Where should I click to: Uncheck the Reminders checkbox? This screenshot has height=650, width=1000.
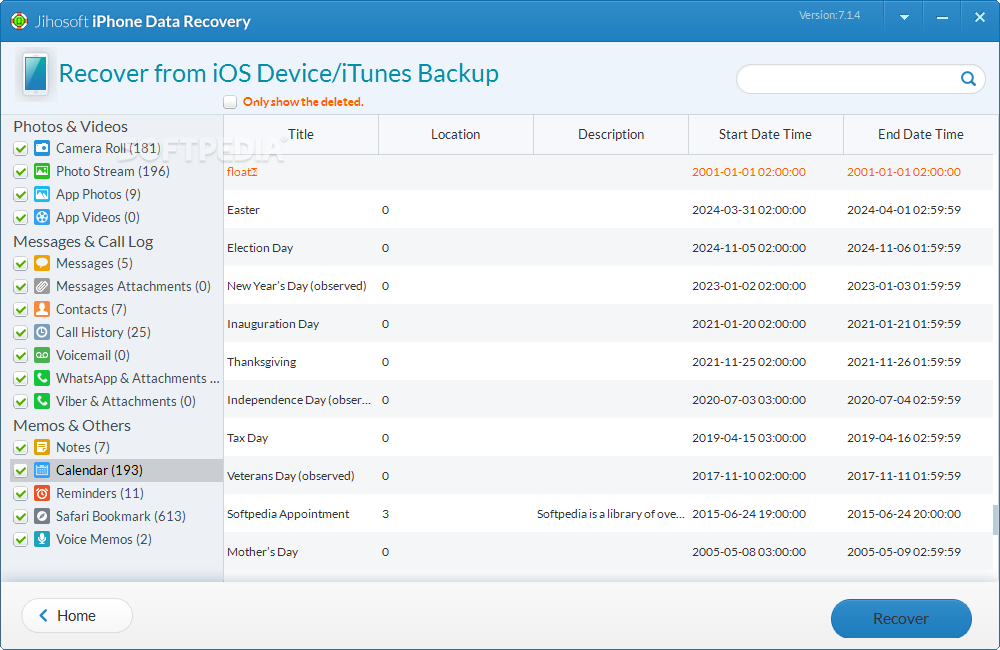click(x=20, y=494)
